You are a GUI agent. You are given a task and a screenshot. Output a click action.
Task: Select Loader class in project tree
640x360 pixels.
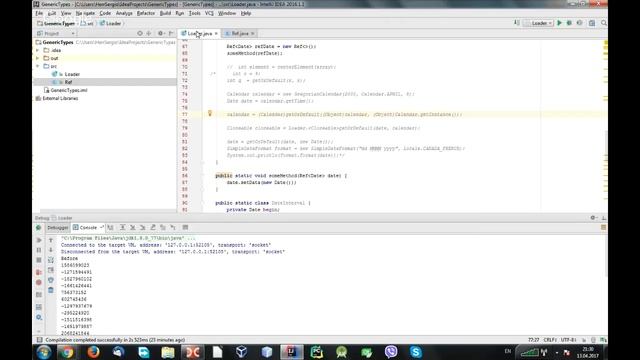click(x=72, y=74)
